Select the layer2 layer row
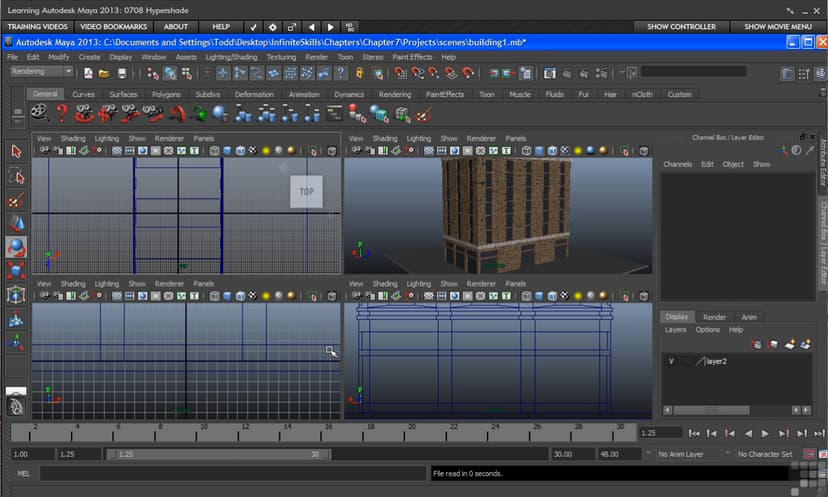 coord(736,361)
